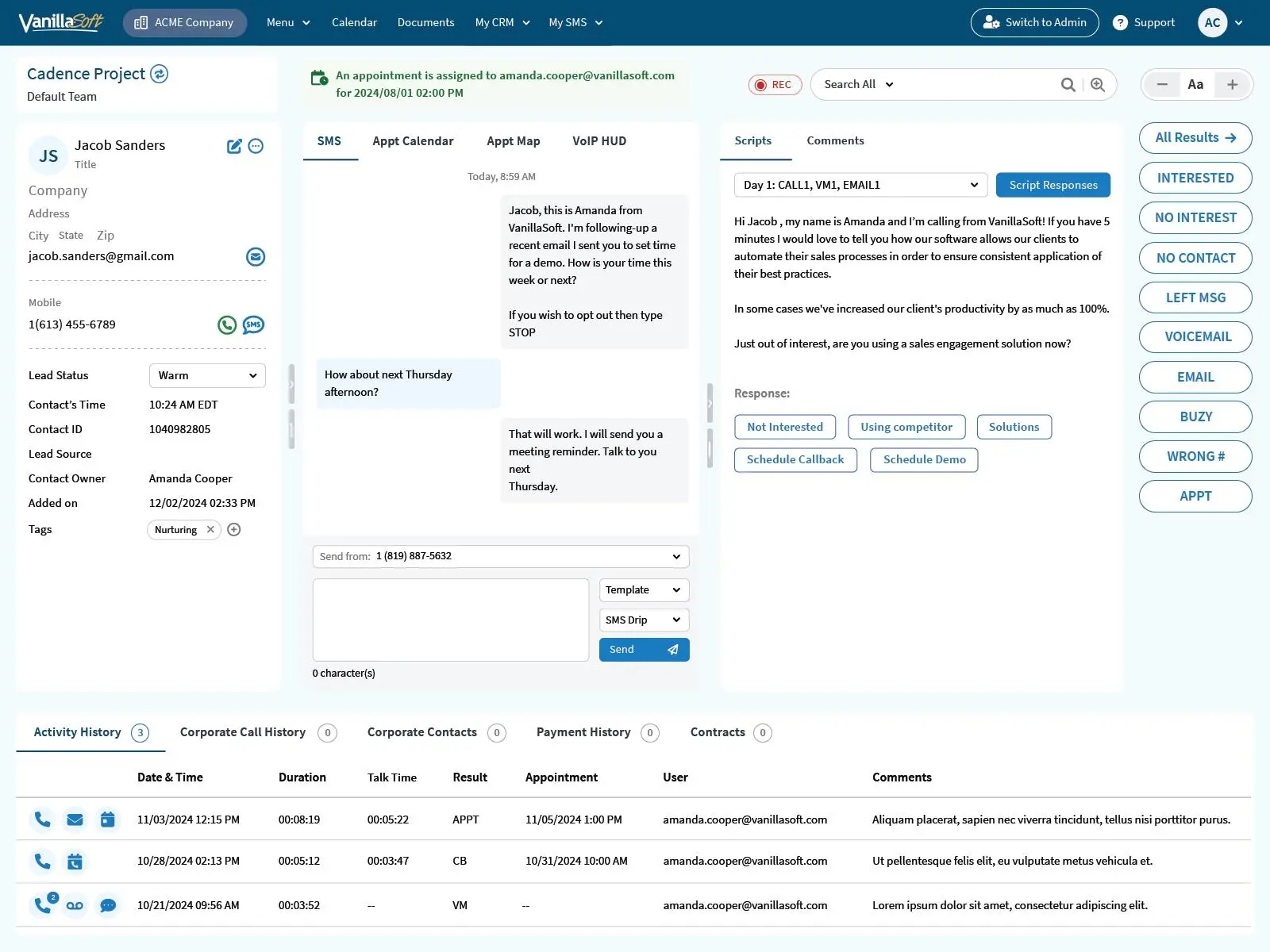
Task: Click SMS icon beside mobile number
Action: click(253, 324)
